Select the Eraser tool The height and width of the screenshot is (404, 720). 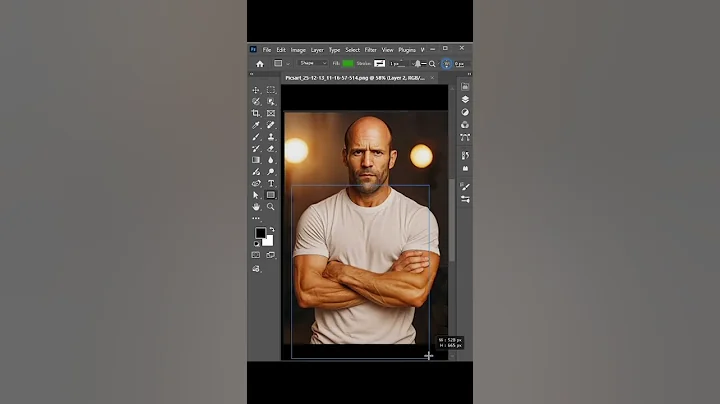click(271, 148)
